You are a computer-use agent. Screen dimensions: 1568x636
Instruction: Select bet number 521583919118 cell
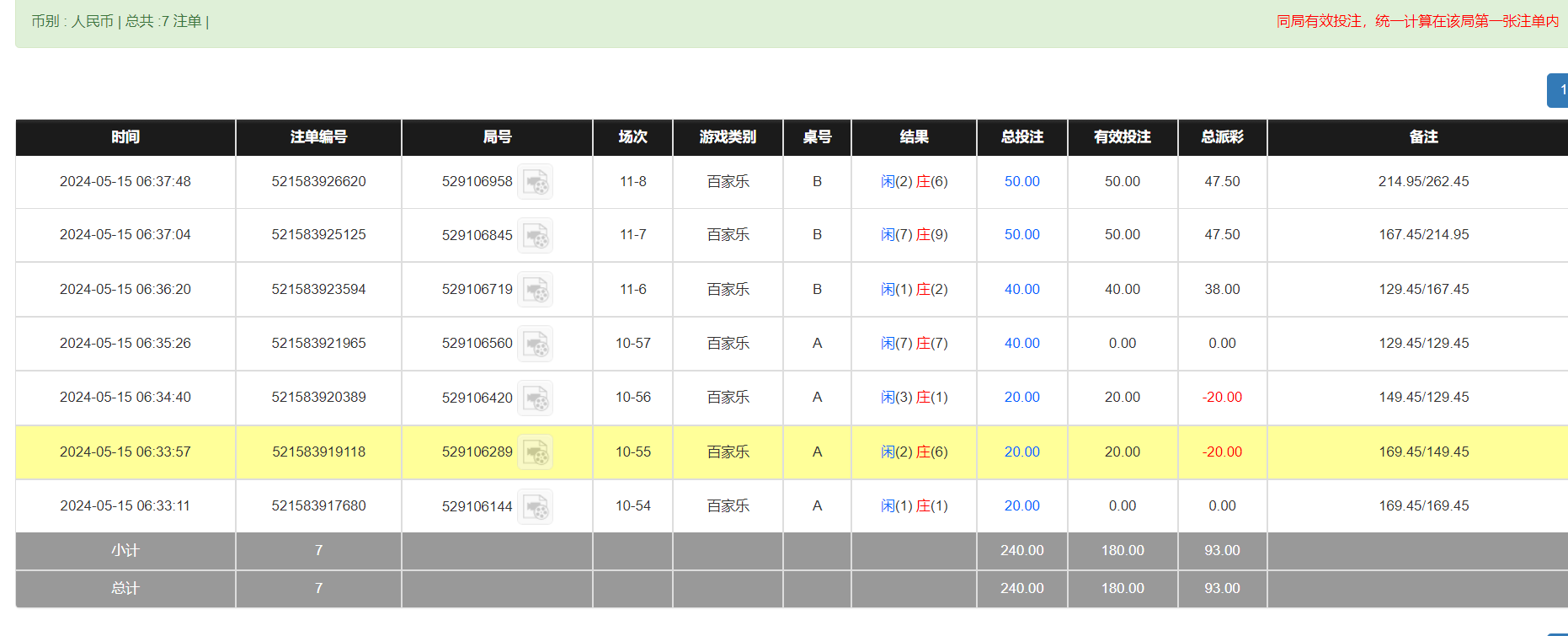click(x=318, y=452)
